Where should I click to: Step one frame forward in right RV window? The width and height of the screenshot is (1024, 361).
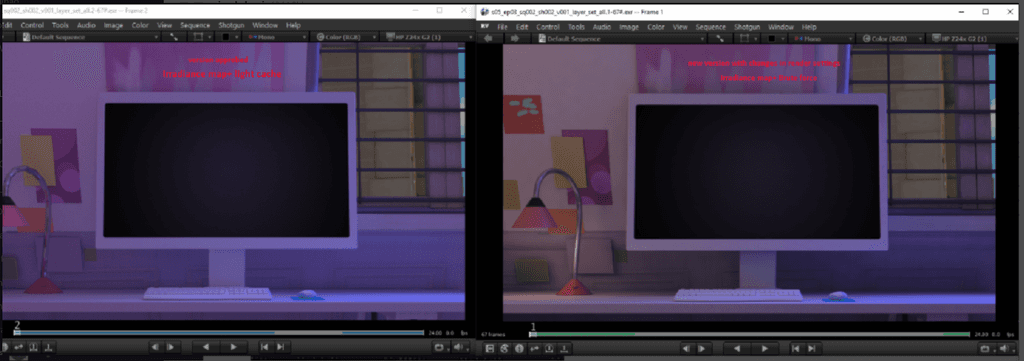tap(701, 349)
